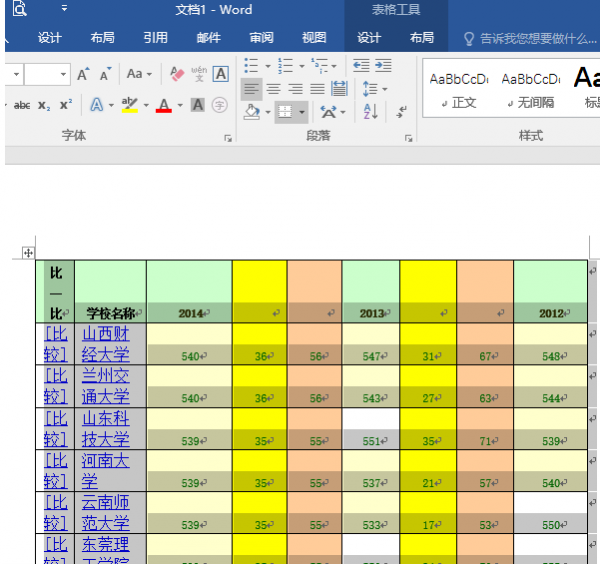Viewport: 600px width, 564px height.
Task: Toggle subscript formatting
Action: pos(44,105)
